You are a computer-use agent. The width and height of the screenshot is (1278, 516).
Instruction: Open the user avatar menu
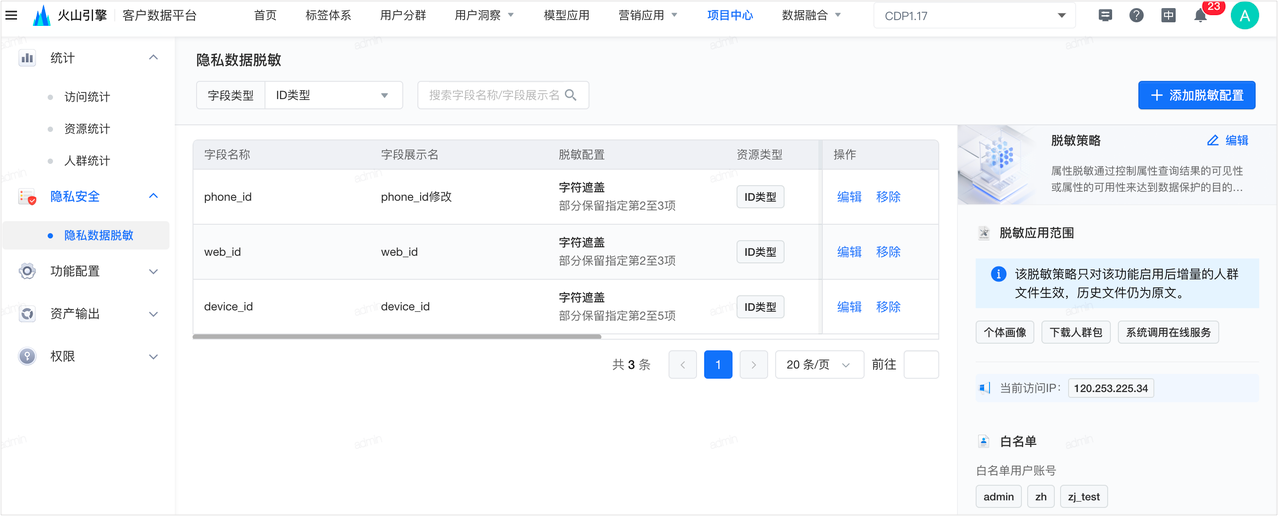[x=1244, y=15]
